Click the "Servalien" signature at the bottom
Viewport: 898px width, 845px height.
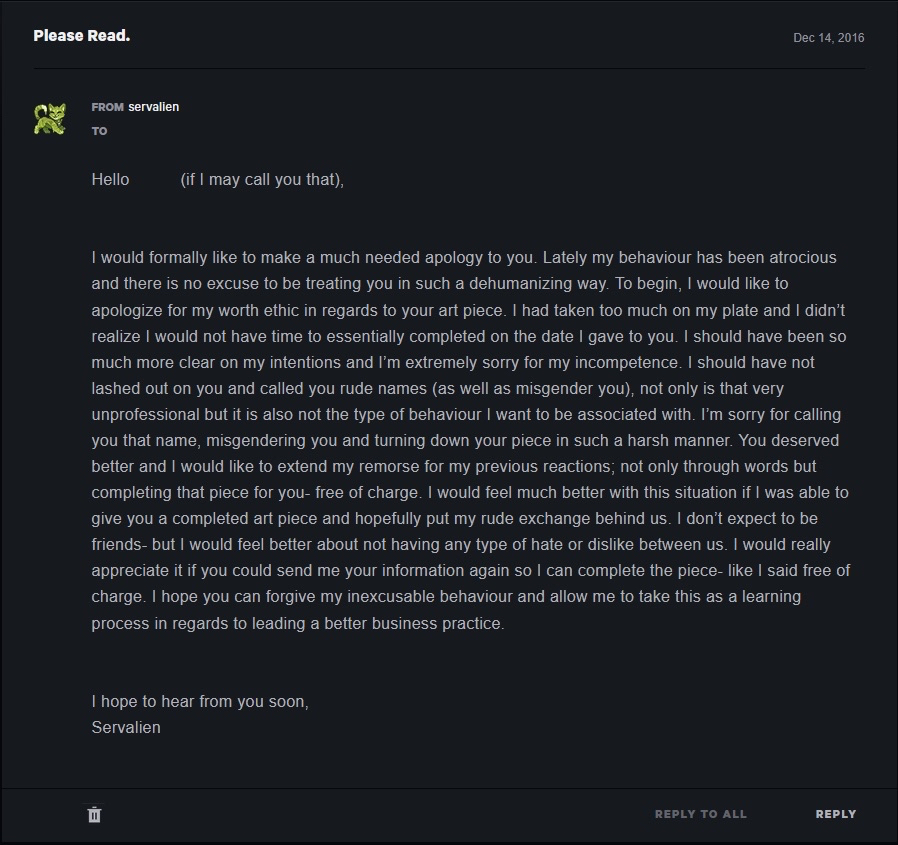(x=126, y=727)
